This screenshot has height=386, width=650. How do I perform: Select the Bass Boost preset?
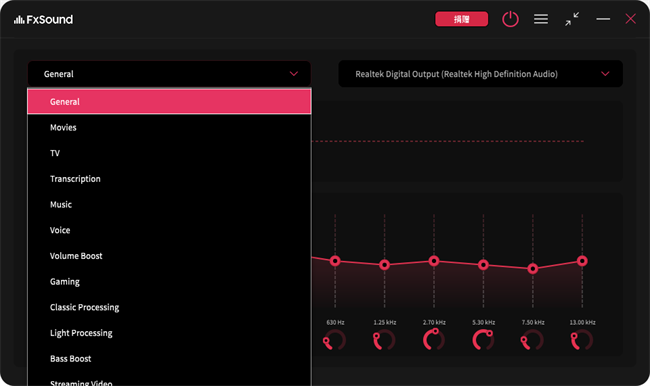tap(169, 359)
